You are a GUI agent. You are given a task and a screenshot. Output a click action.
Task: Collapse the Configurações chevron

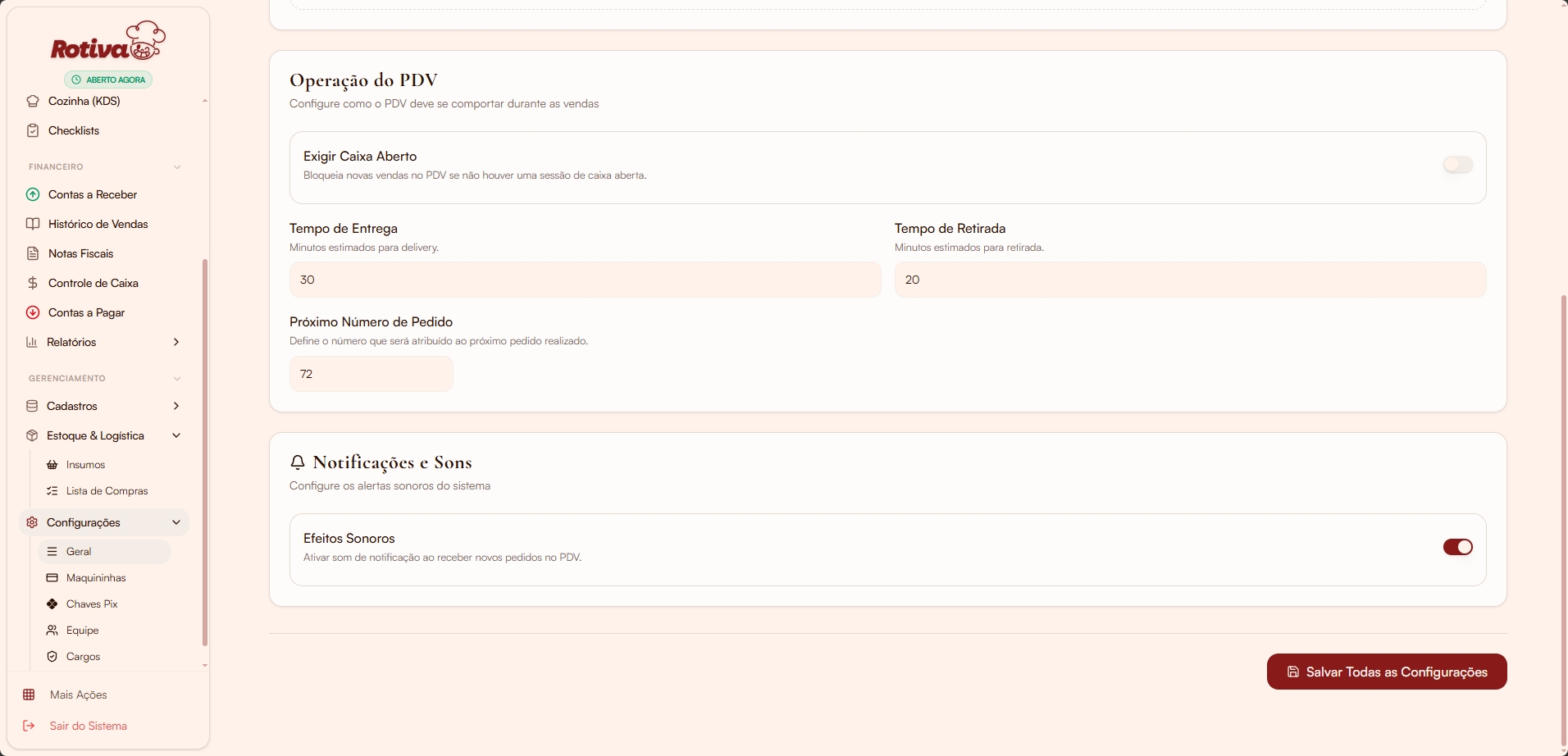(176, 522)
